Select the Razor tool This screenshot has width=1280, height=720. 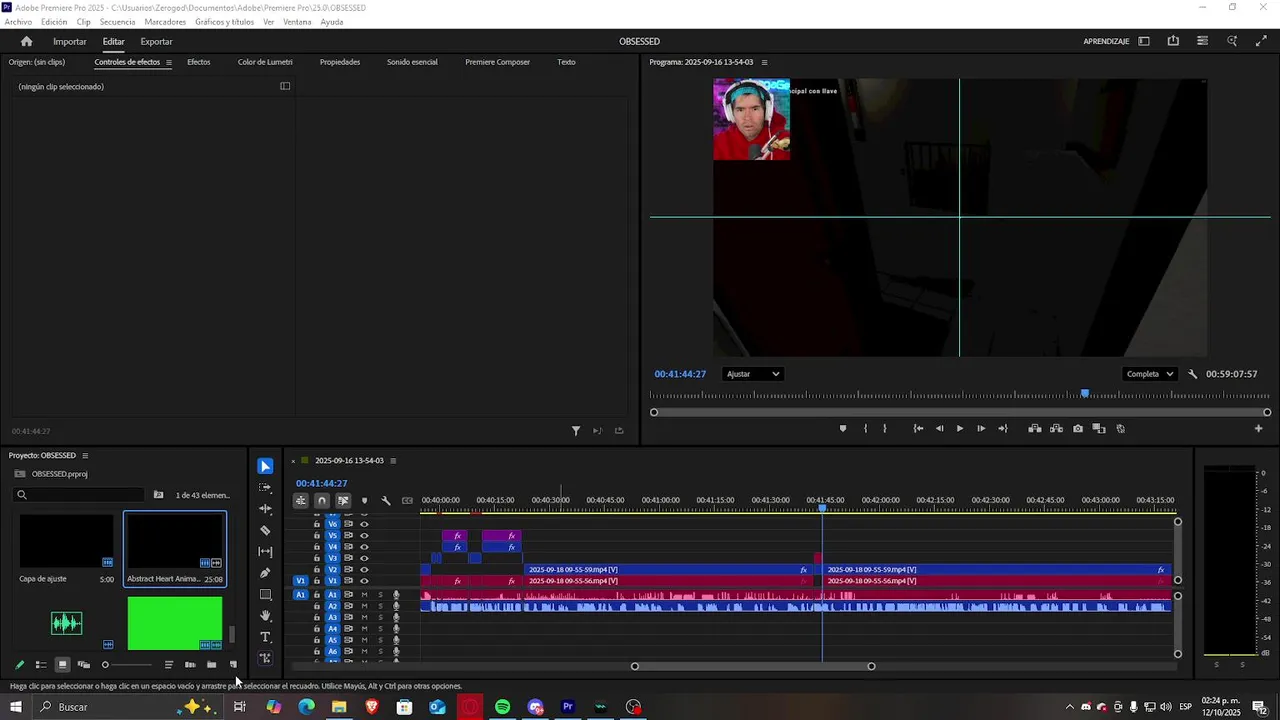coord(265,530)
